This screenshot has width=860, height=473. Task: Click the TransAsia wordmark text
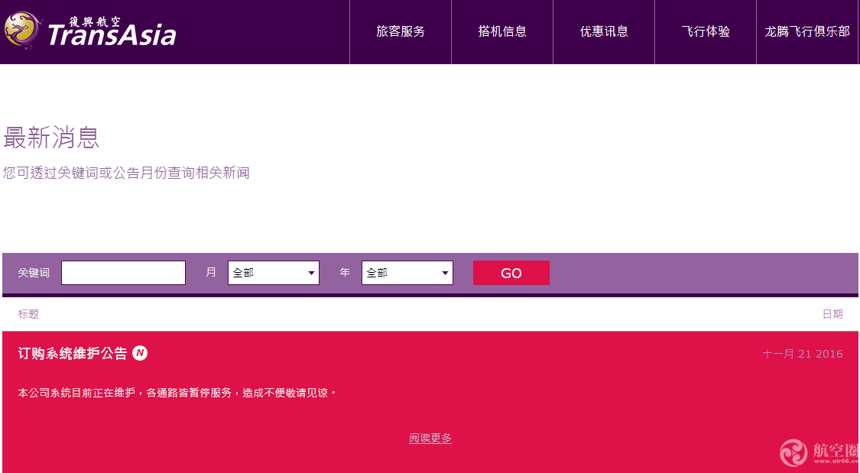click(x=111, y=36)
